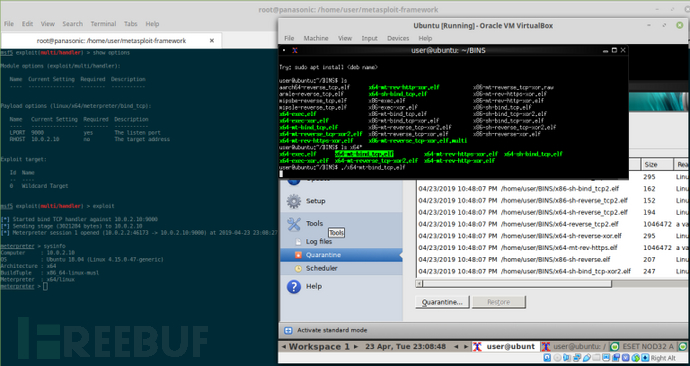Open the host terminal Search menu
690x366 pixels.
pos(73,24)
